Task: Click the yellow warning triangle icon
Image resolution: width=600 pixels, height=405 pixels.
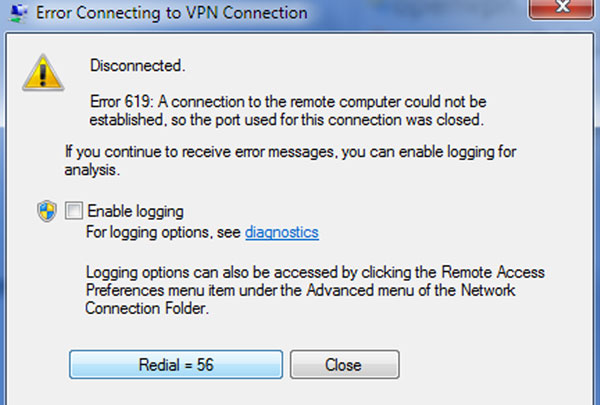Action: pyautogui.click(x=43, y=73)
